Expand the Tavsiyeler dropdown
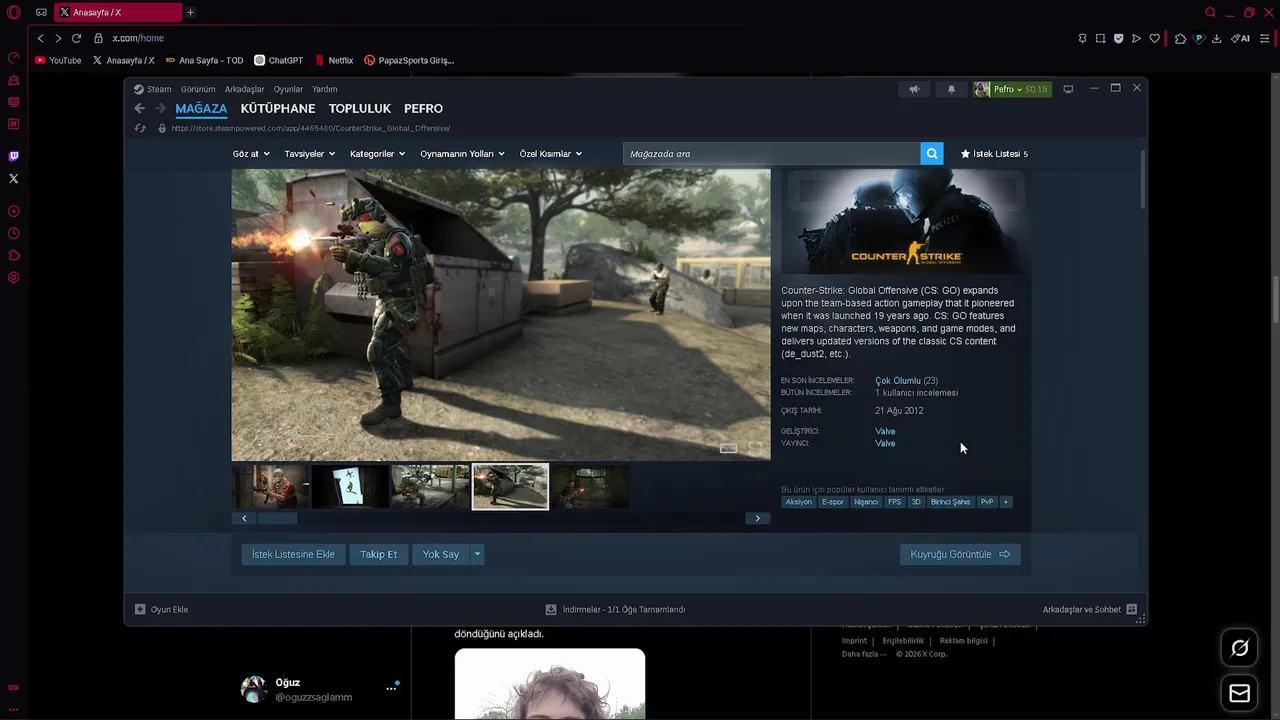The image size is (1280, 720). click(x=310, y=154)
